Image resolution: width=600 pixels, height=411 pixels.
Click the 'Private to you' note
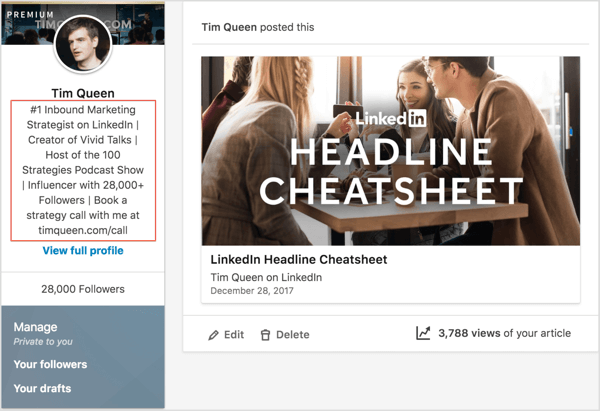[43, 342]
